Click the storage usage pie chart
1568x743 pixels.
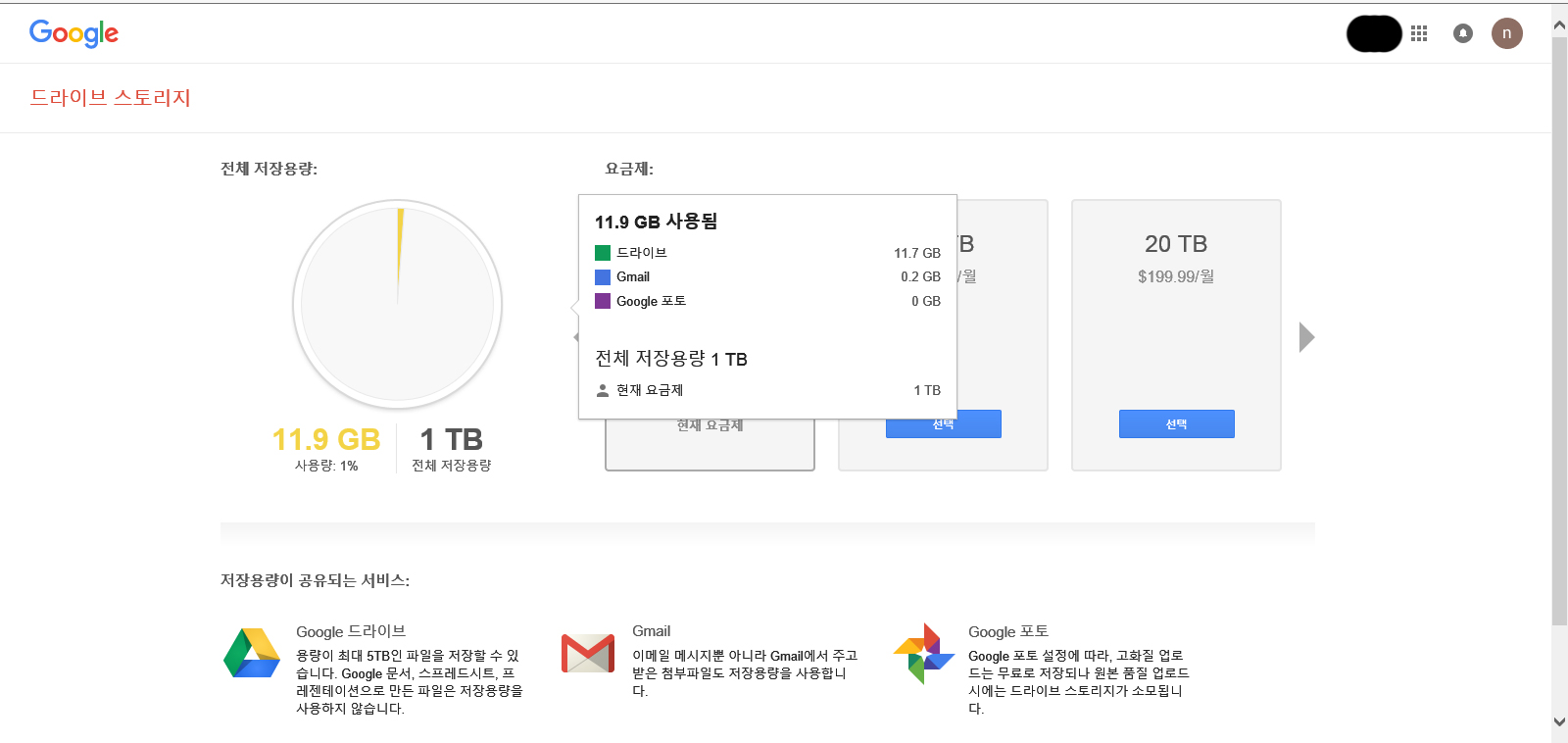tap(398, 304)
